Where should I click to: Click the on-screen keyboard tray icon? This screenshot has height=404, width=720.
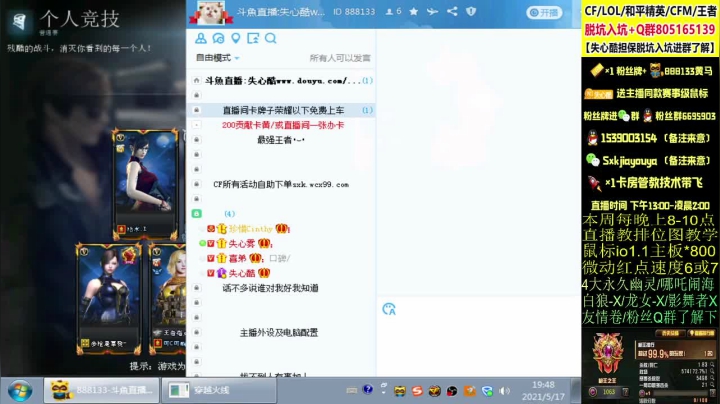point(352,391)
